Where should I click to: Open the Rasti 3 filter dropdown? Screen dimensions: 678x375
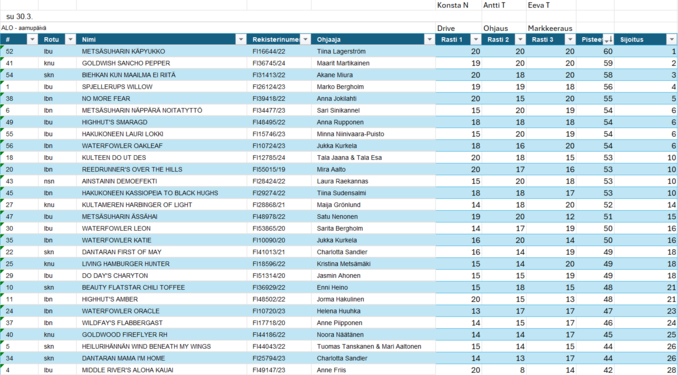[570, 39]
